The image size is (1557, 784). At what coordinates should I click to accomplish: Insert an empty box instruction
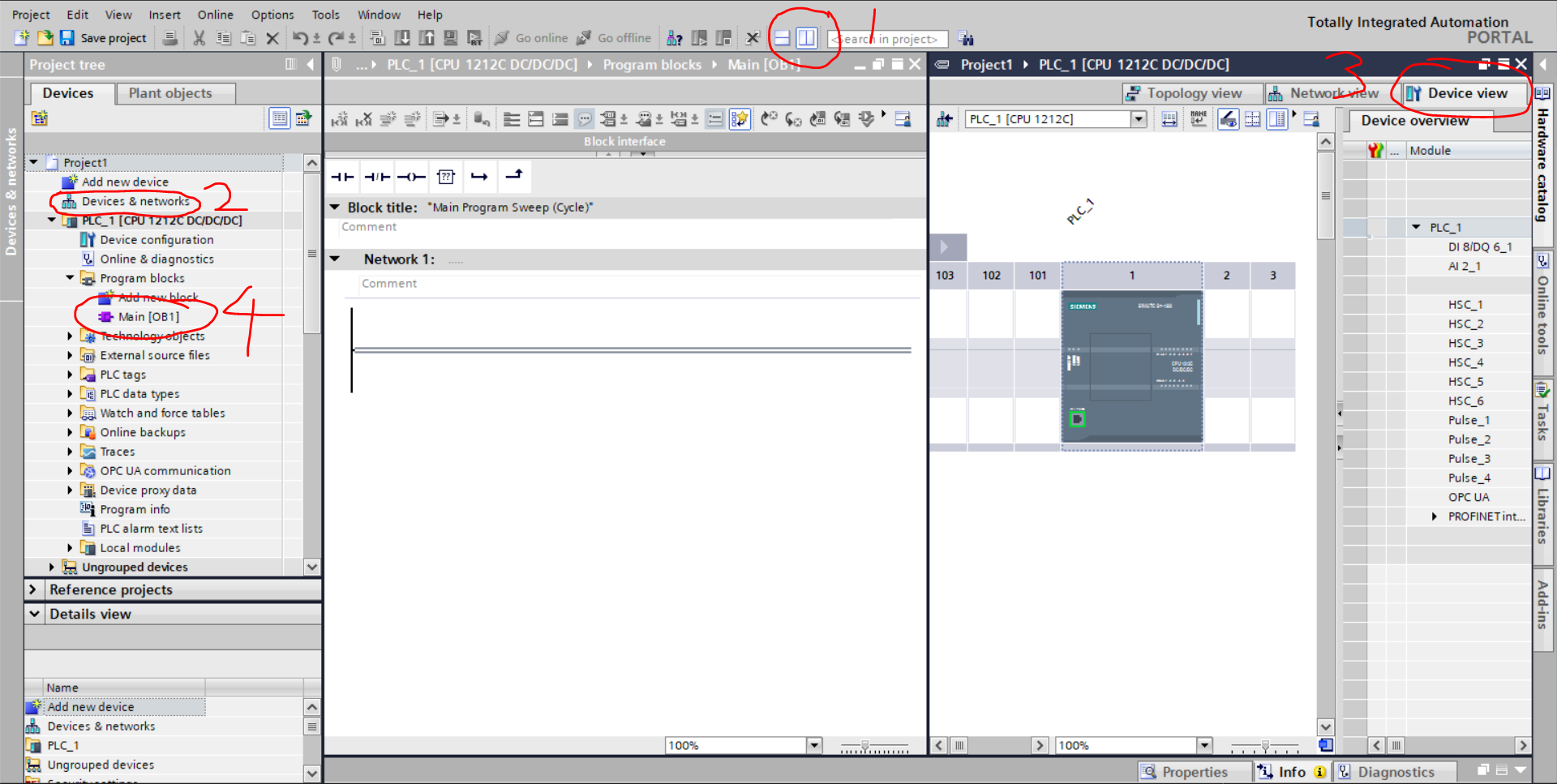coord(446,177)
